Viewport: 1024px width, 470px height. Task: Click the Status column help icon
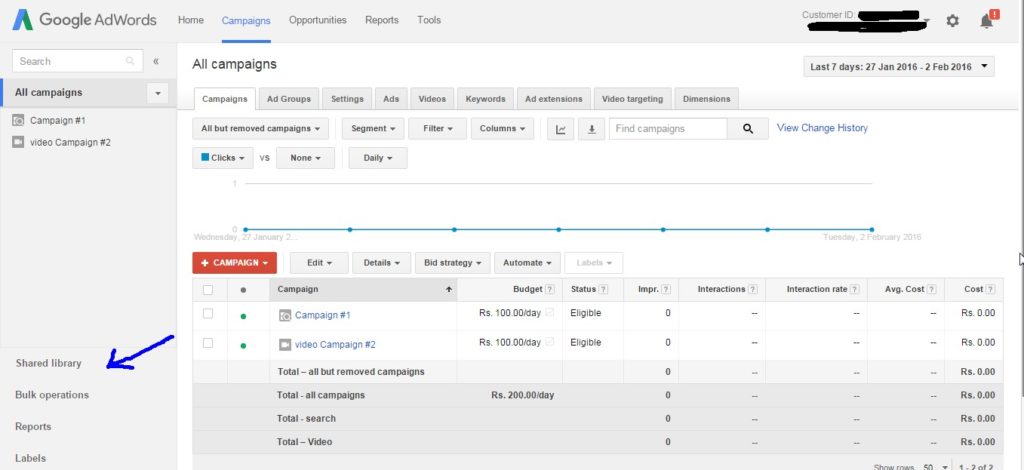[x=603, y=289]
